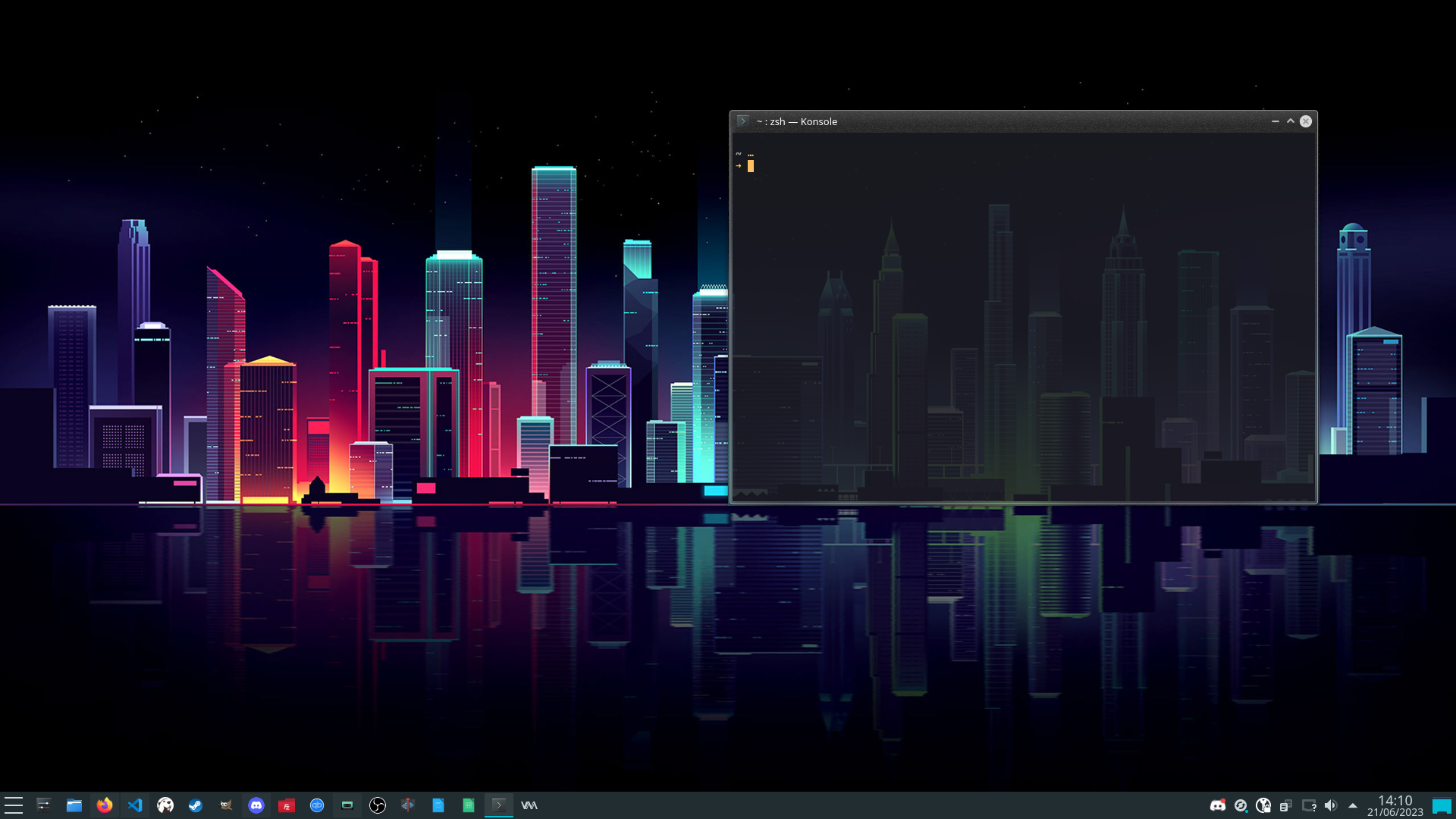The image size is (1456, 819).
Task: Open the KeePassXC locked tray icon
Action: 1263,805
